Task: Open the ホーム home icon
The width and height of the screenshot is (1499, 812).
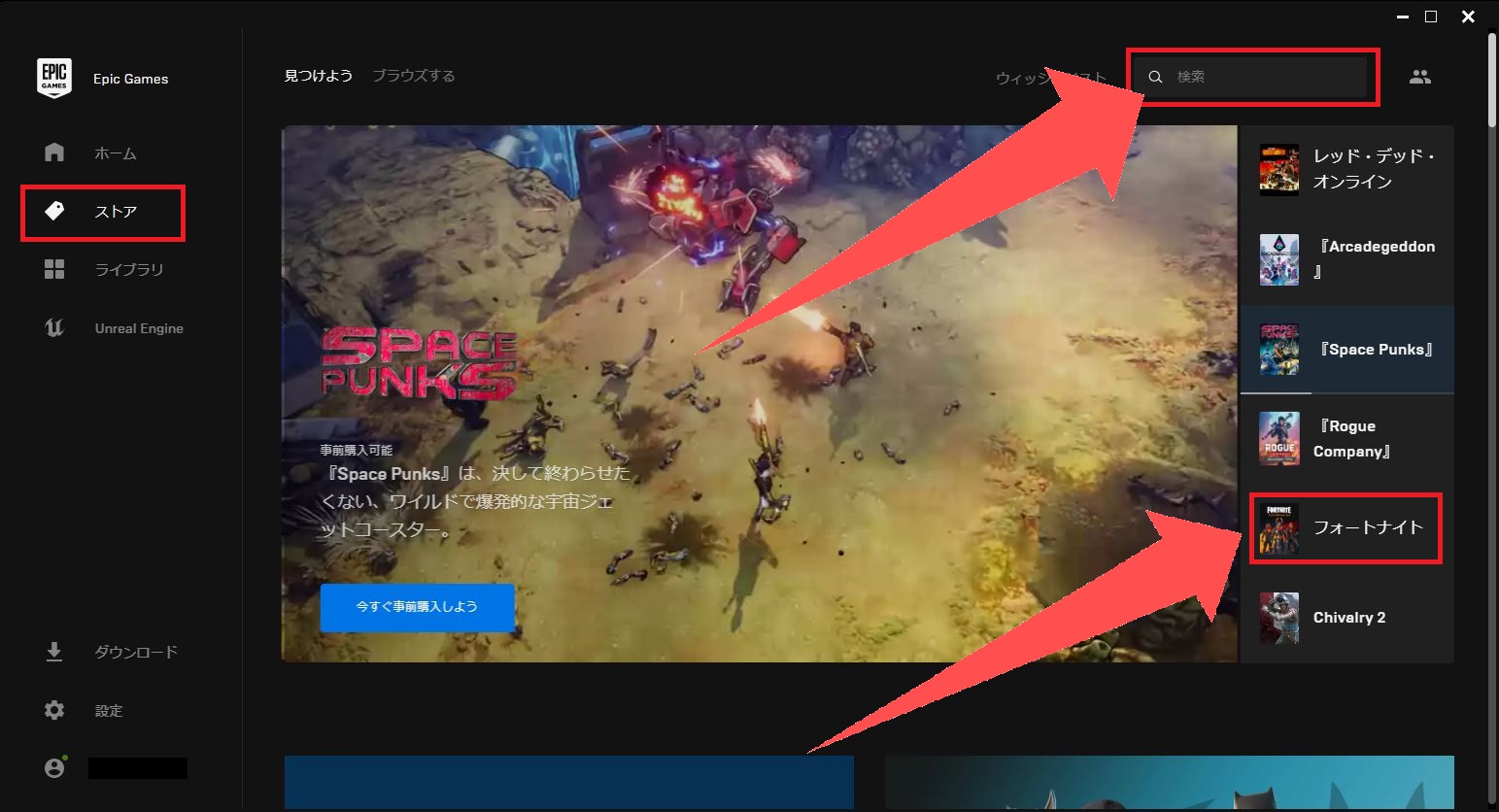Action: pos(54,152)
